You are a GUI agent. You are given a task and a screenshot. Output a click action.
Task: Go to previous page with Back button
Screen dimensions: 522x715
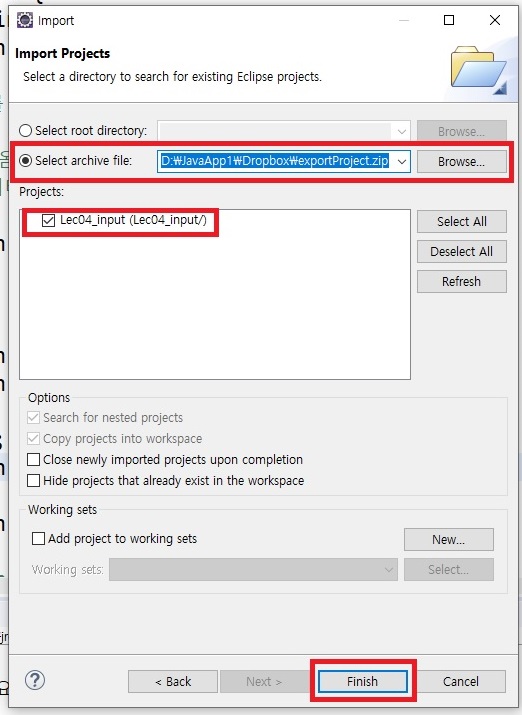tap(173, 681)
